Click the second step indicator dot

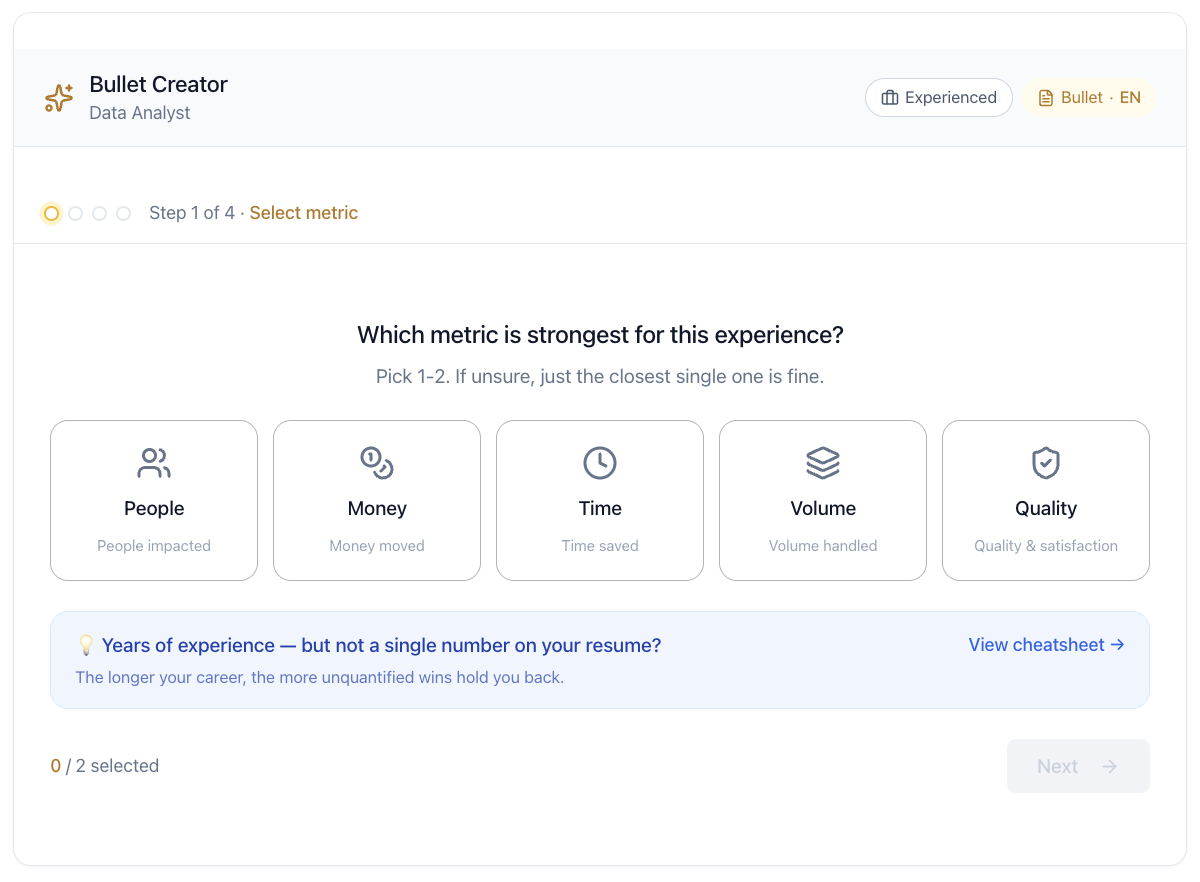pos(76,213)
